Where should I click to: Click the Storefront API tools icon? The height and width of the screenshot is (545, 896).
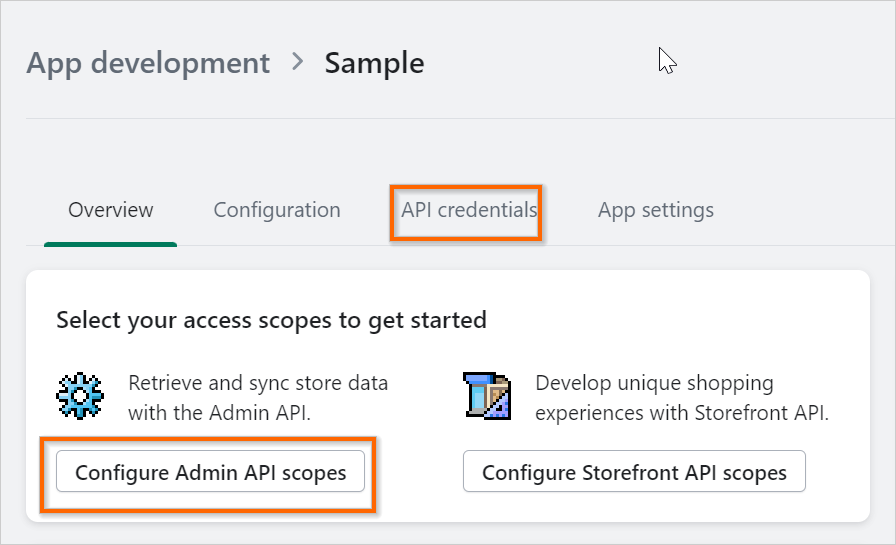pyautogui.click(x=487, y=396)
